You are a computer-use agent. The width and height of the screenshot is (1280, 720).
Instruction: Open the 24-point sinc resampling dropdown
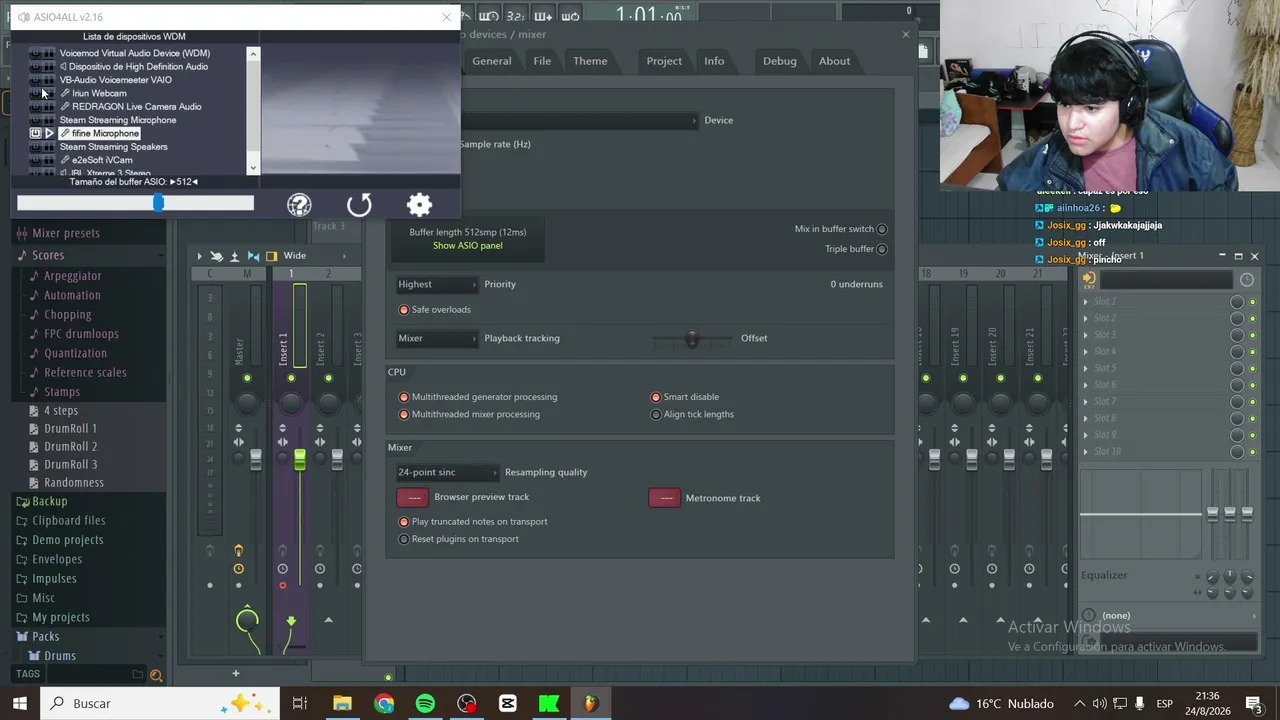[447, 472]
